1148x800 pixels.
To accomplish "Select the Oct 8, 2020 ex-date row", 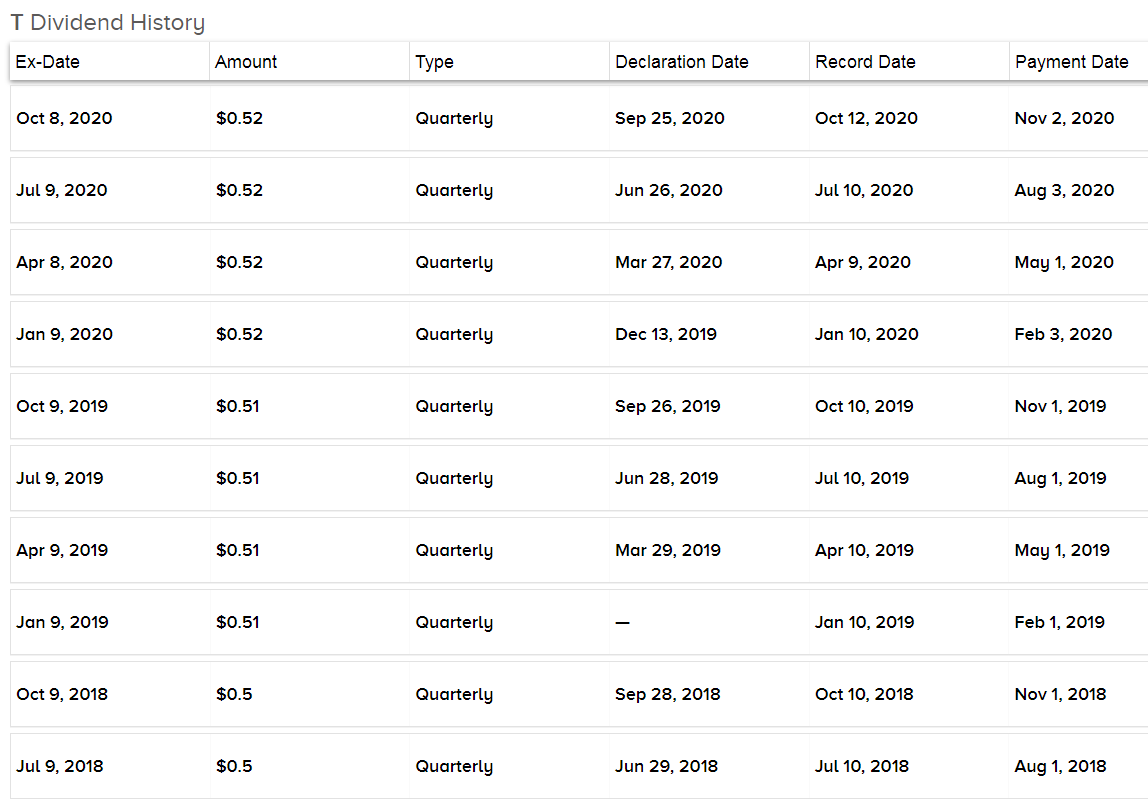I will 579,119.
